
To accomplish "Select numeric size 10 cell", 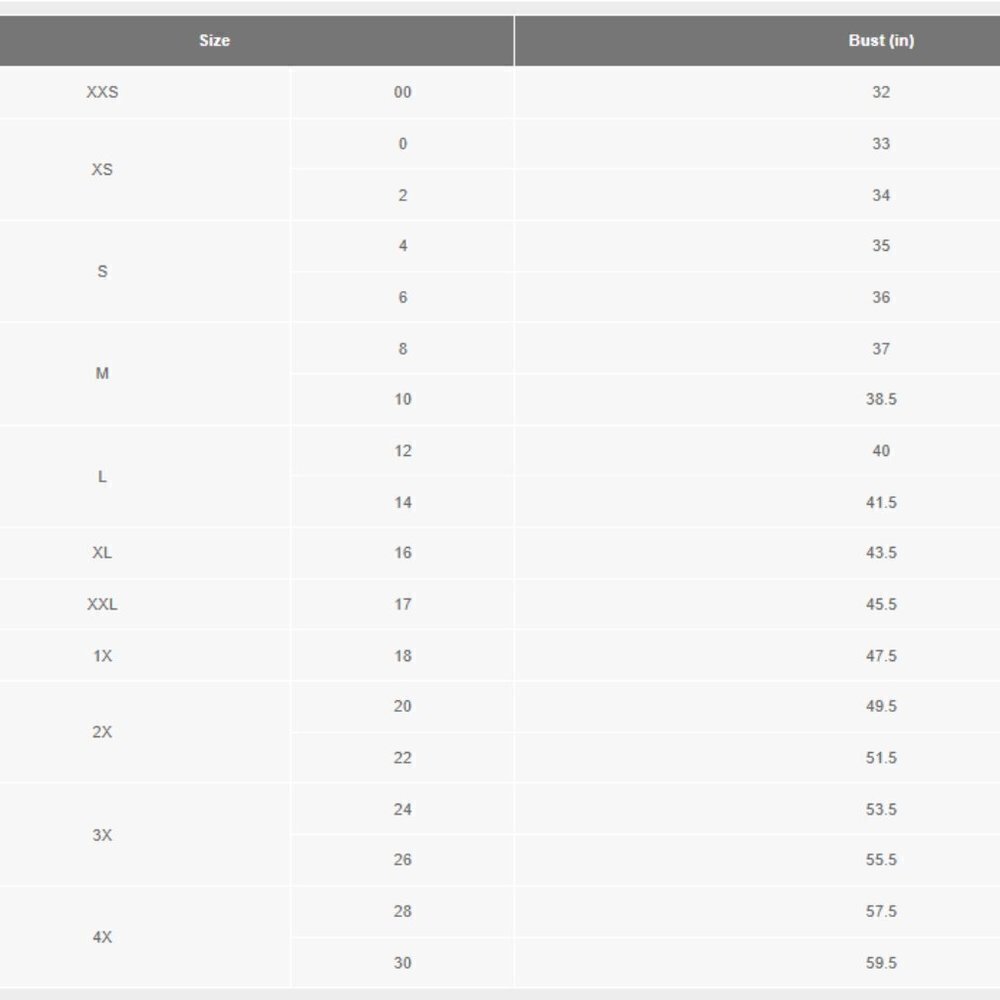I will coord(403,399).
